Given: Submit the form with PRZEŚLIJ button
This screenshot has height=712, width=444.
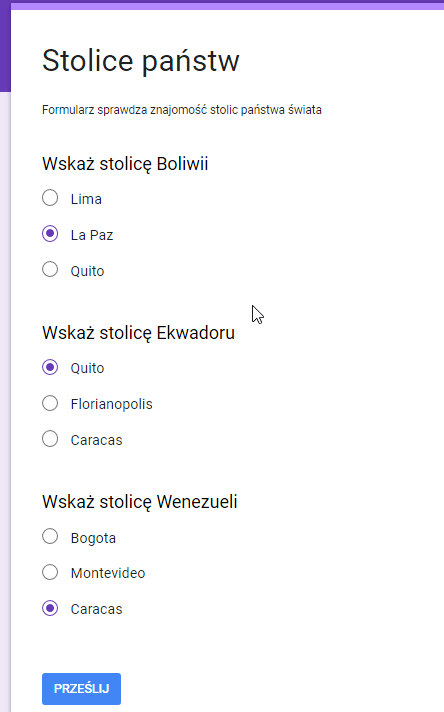Looking at the screenshot, I should (81, 689).
